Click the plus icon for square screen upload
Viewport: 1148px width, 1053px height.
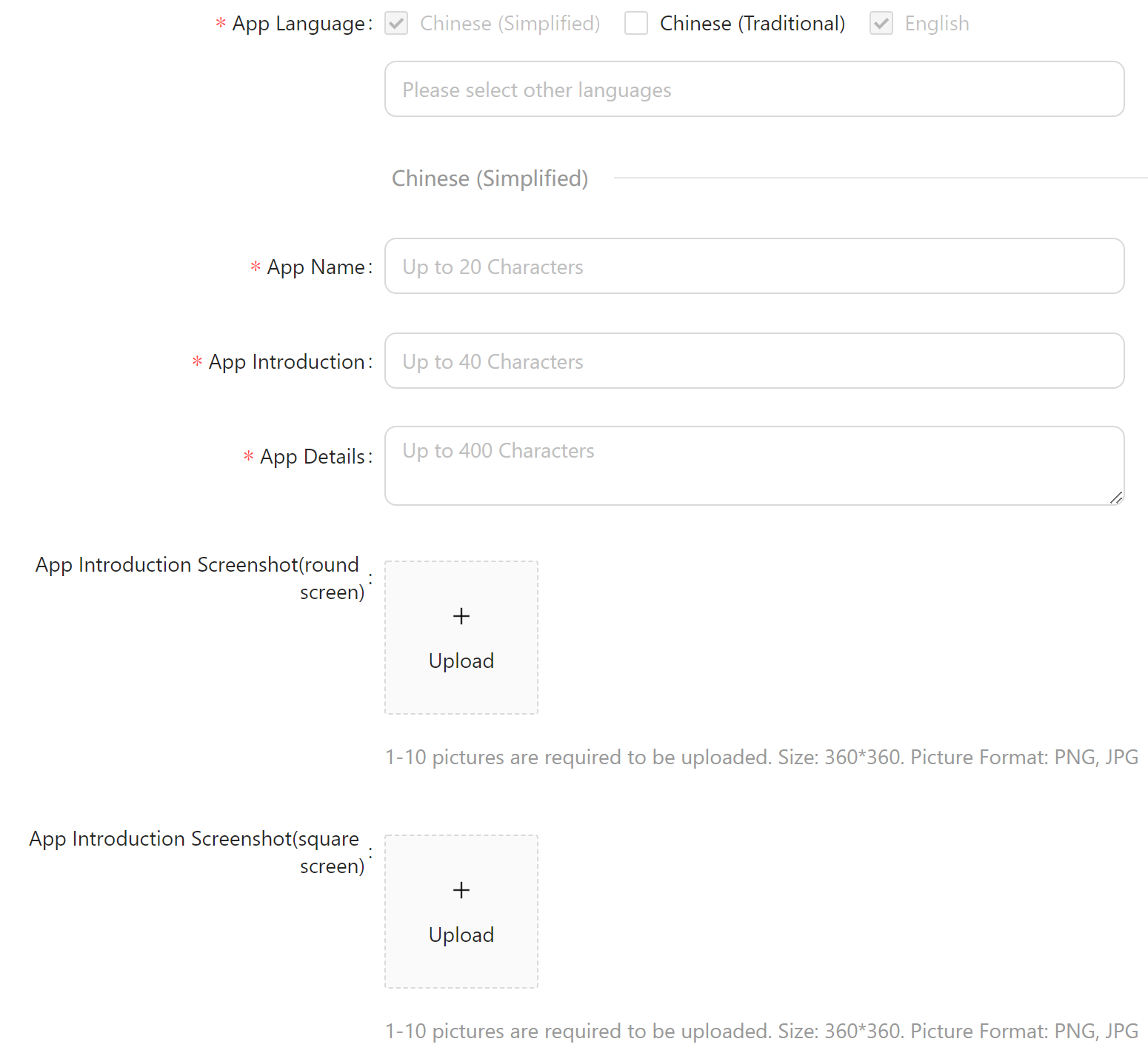pos(461,890)
